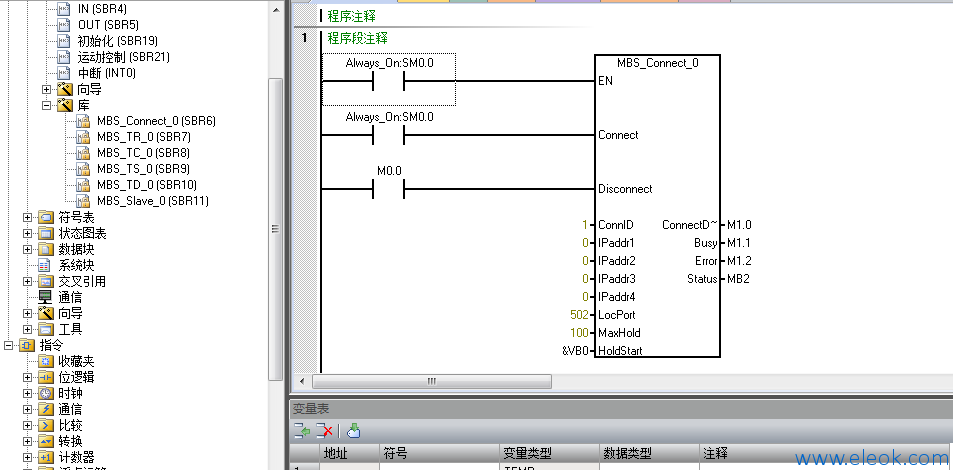Click the 变量表 panel title bar

[621, 409]
